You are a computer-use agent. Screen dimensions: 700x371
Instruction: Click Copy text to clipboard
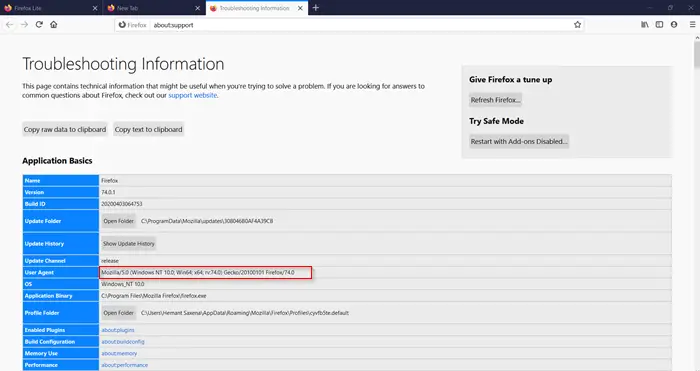click(x=149, y=129)
